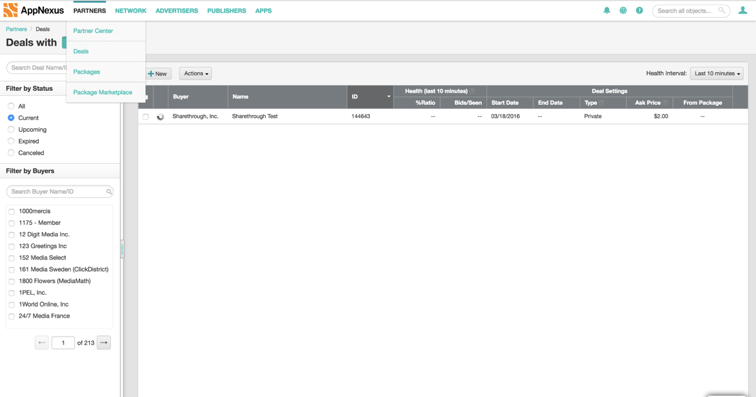Check the 152 Media Select checkbox
The height and width of the screenshot is (397, 756).
click(12, 258)
